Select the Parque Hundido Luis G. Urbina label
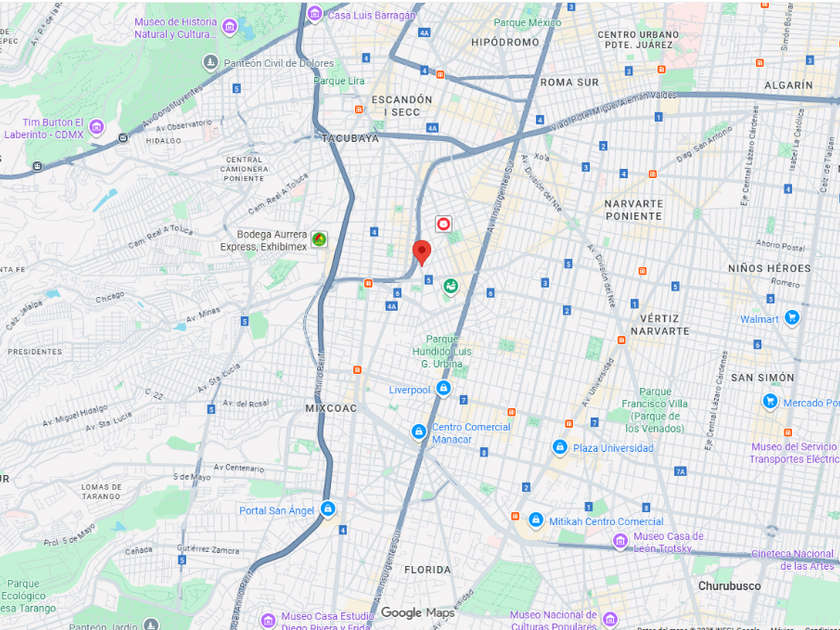The width and height of the screenshot is (840, 630). pyautogui.click(x=442, y=351)
